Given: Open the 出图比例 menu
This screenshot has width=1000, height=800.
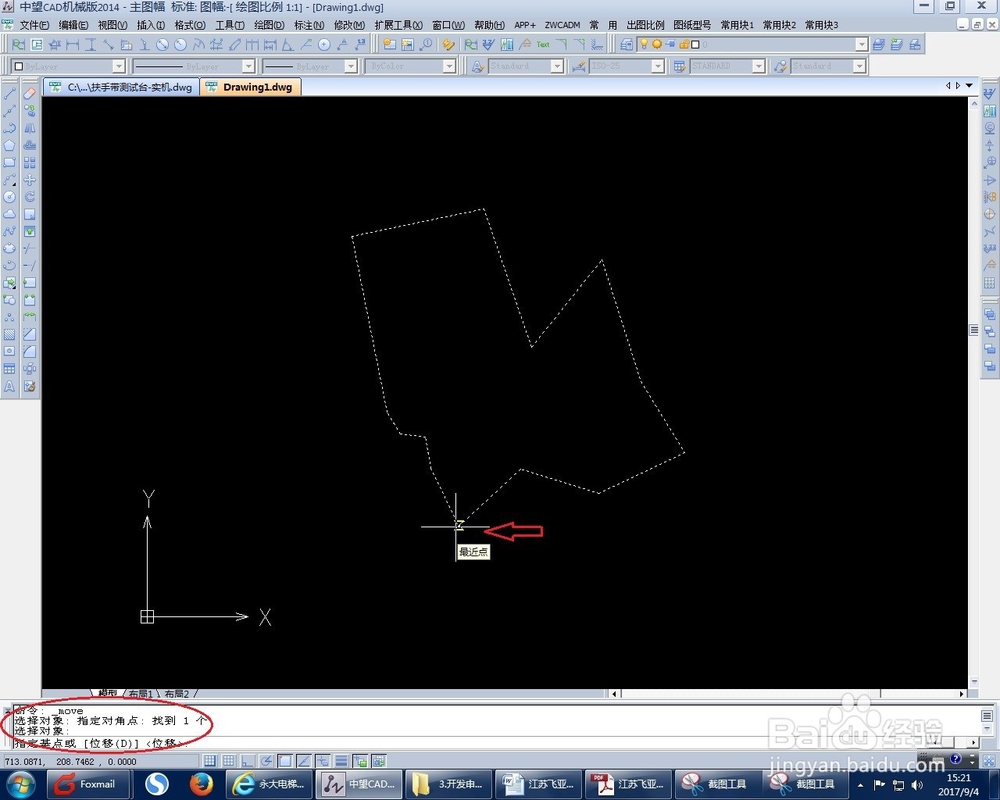Looking at the screenshot, I should point(645,25).
